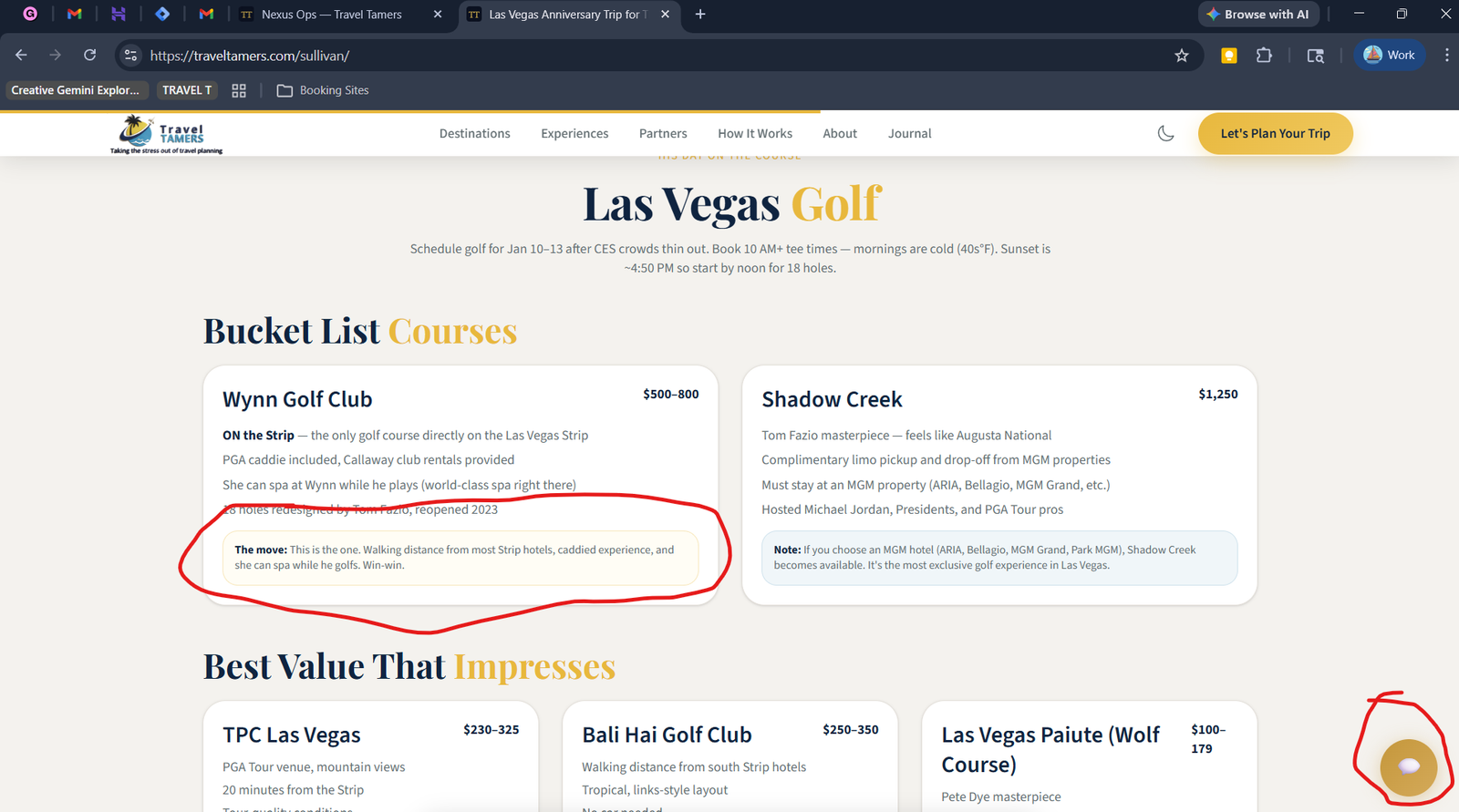Click Las Vegas Paiute (Wolf Course) title
The image size is (1459, 812).
click(1050, 749)
